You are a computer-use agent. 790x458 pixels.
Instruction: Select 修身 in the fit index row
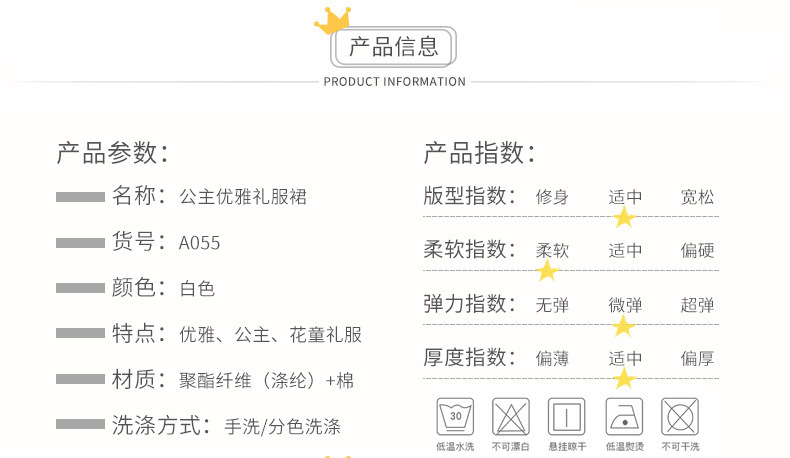pyautogui.click(x=552, y=197)
